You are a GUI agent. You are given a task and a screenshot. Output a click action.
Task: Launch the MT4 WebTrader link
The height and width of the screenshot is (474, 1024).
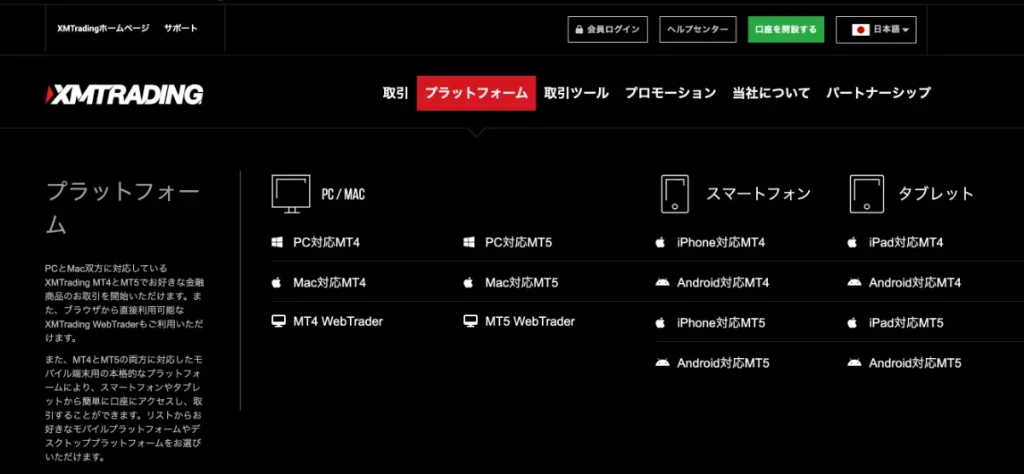coord(338,321)
